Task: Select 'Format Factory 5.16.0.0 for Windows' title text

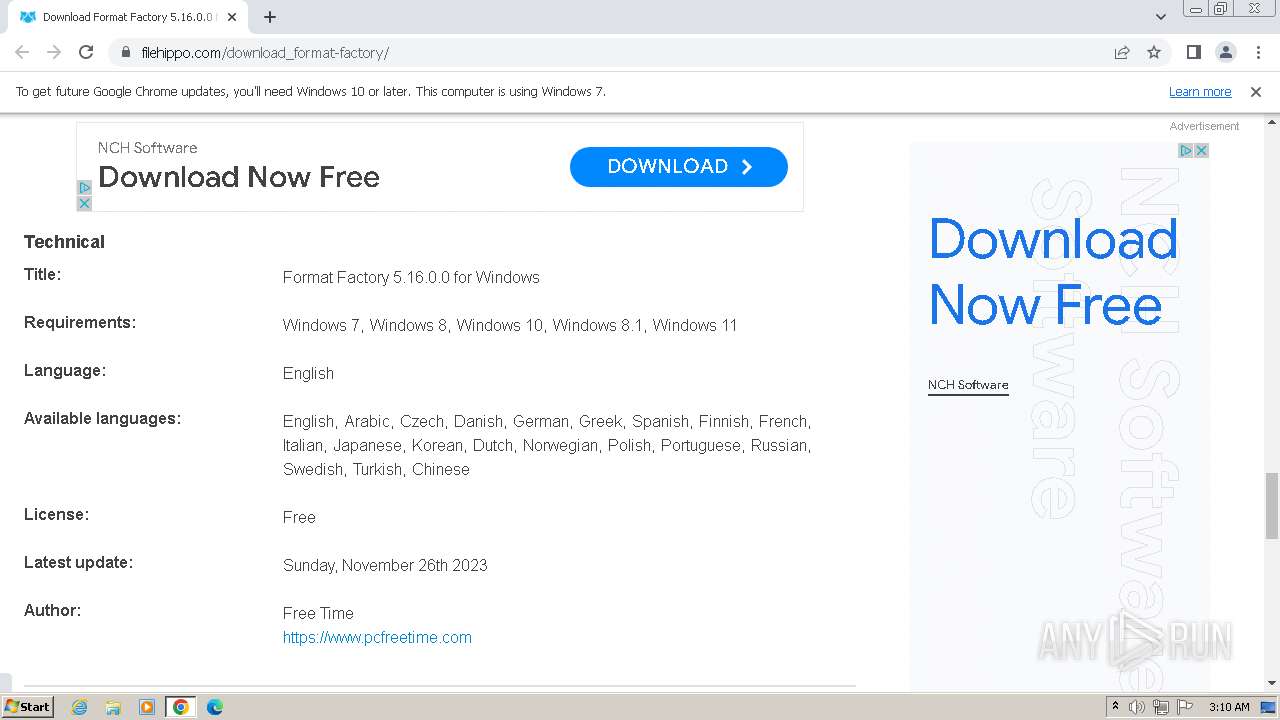Action: (x=411, y=277)
